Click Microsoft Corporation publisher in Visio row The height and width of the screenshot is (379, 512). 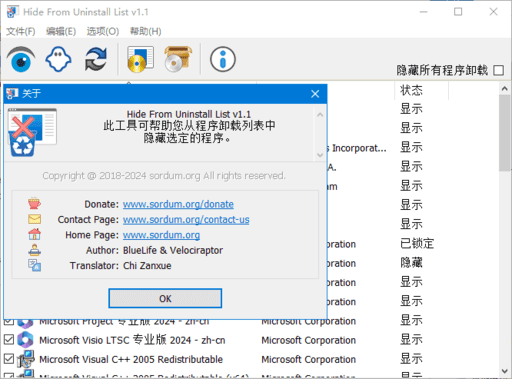click(x=308, y=340)
